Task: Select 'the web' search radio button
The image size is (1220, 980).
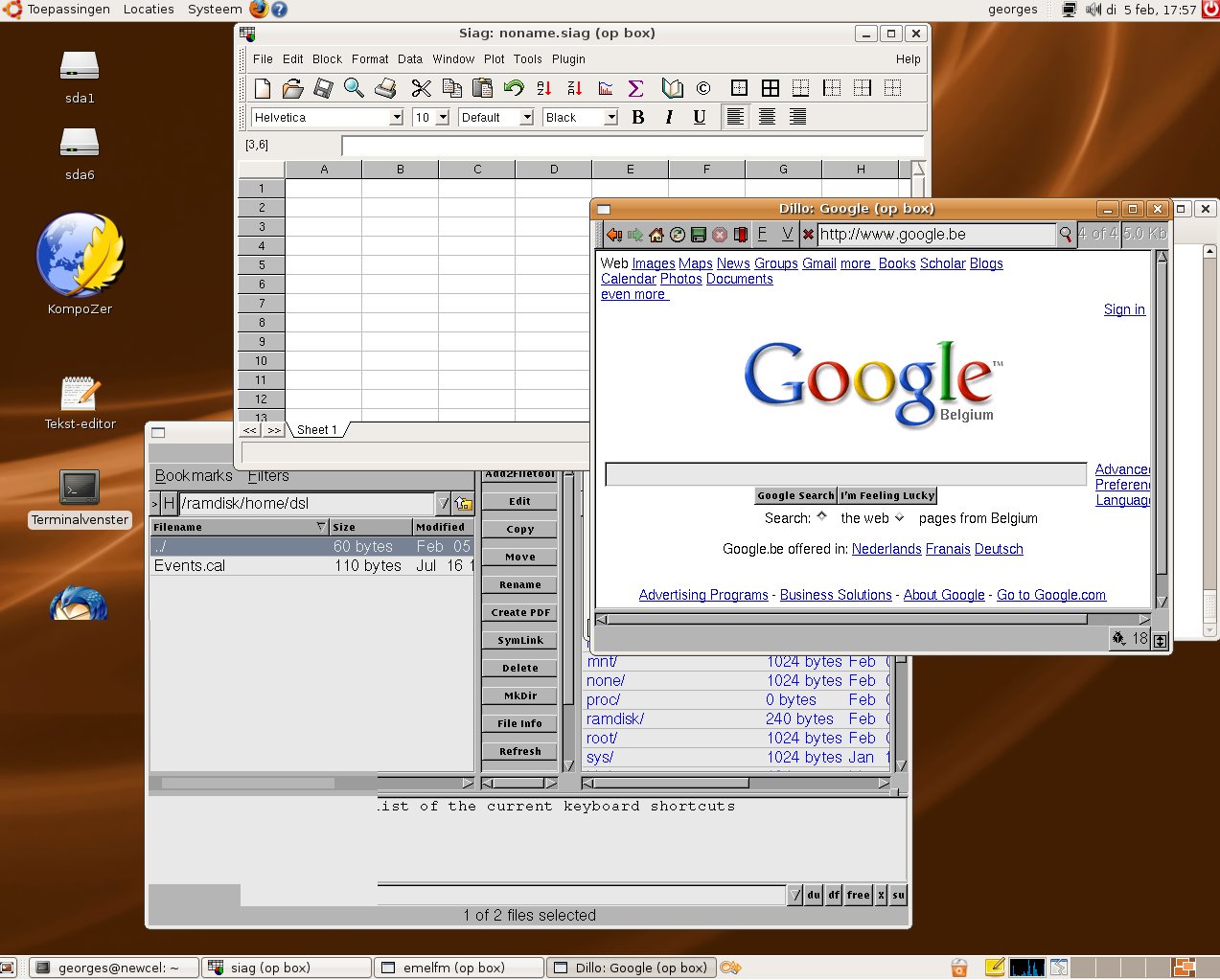Action: 821,517
